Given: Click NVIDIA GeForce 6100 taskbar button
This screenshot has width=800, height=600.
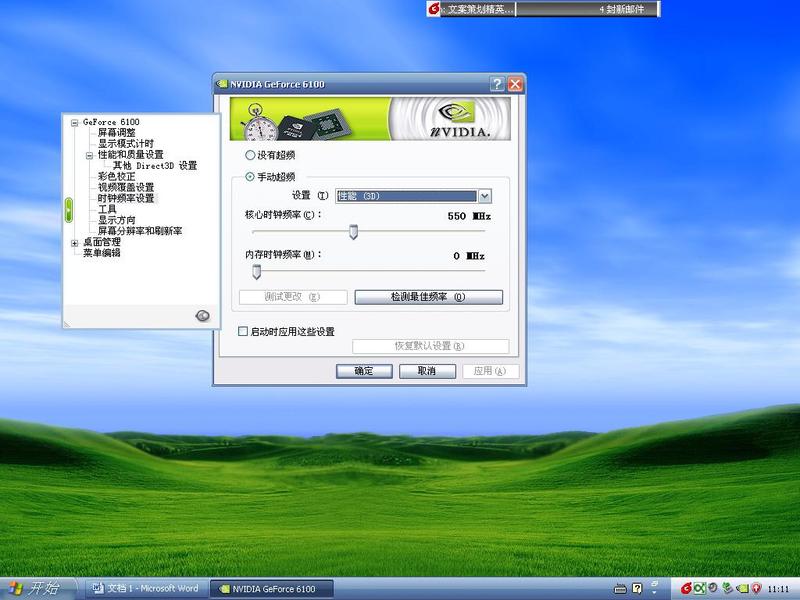Looking at the screenshot, I should pyautogui.click(x=272, y=589).
